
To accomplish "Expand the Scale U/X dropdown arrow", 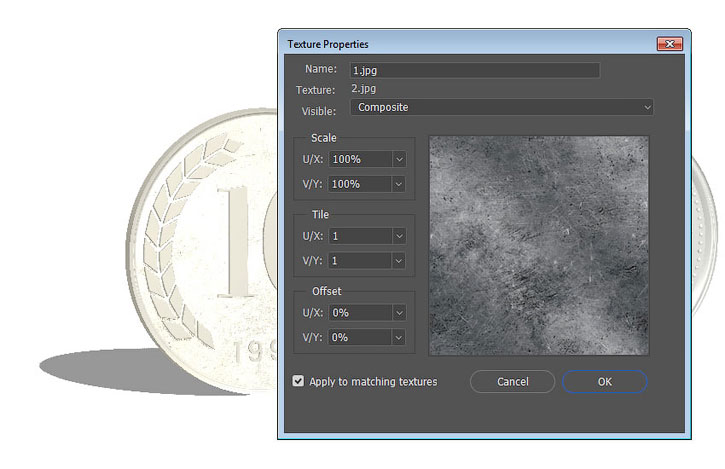I will pyautogui.click(x=399, y=159).
